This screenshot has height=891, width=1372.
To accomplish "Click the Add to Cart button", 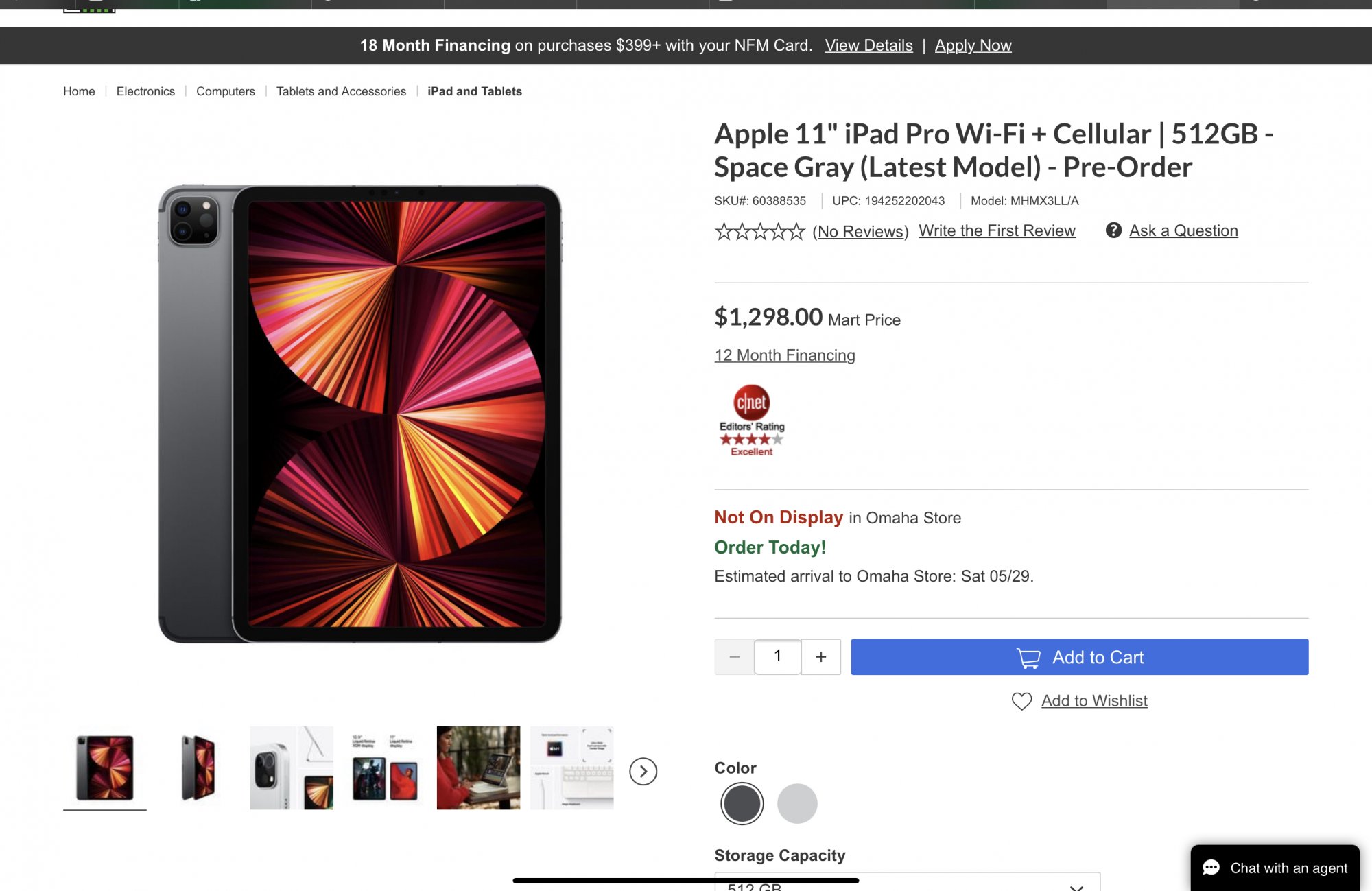I will pos(1079,657).
